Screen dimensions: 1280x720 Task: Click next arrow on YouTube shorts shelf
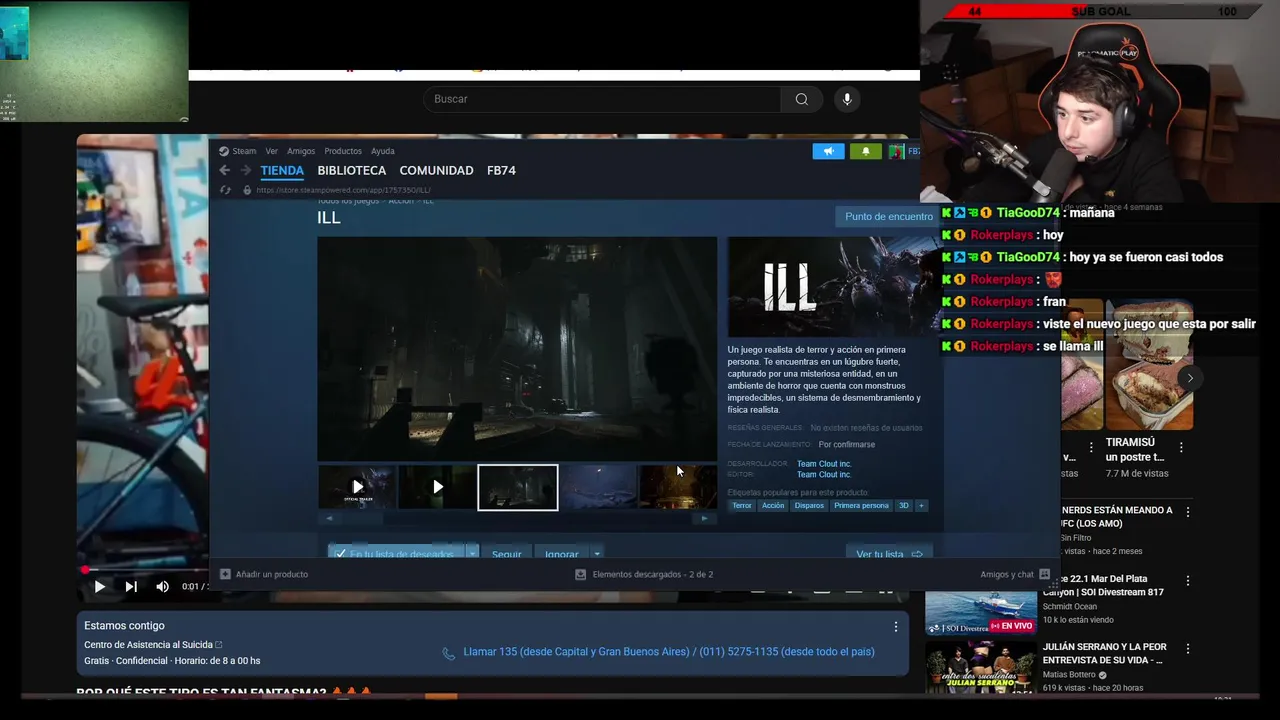(1189, 378)
